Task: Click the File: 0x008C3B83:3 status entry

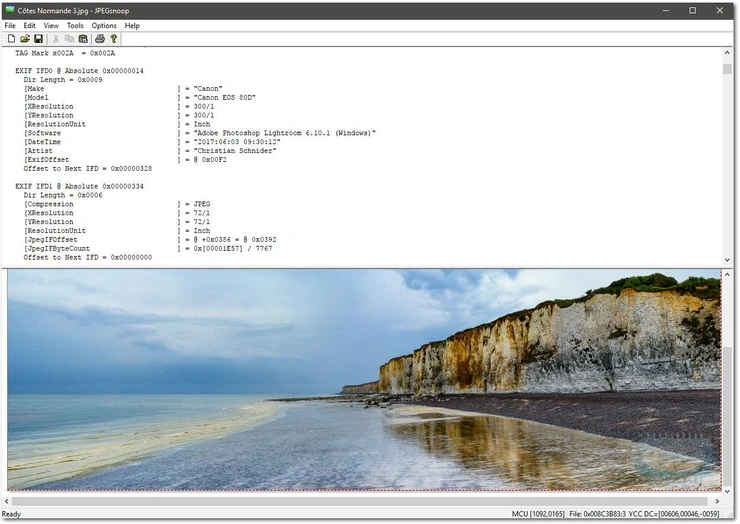Action: (x=597, y=514)
